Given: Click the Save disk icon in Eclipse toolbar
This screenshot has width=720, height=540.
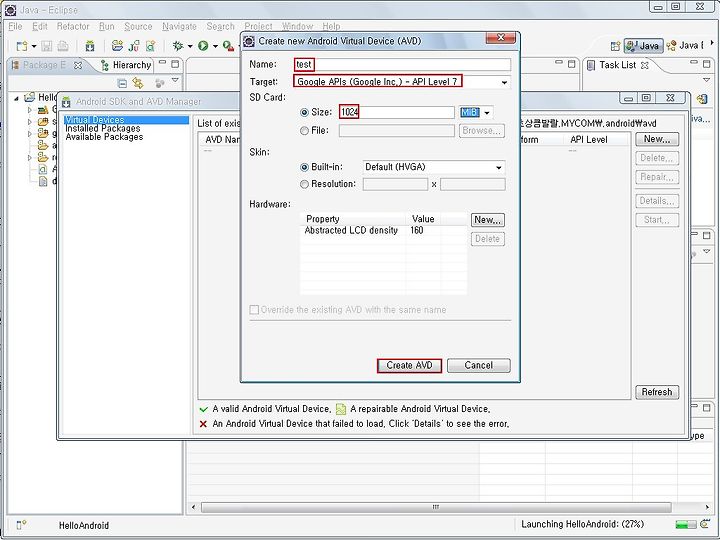Looking at the screenshot, I should (46, 46).
